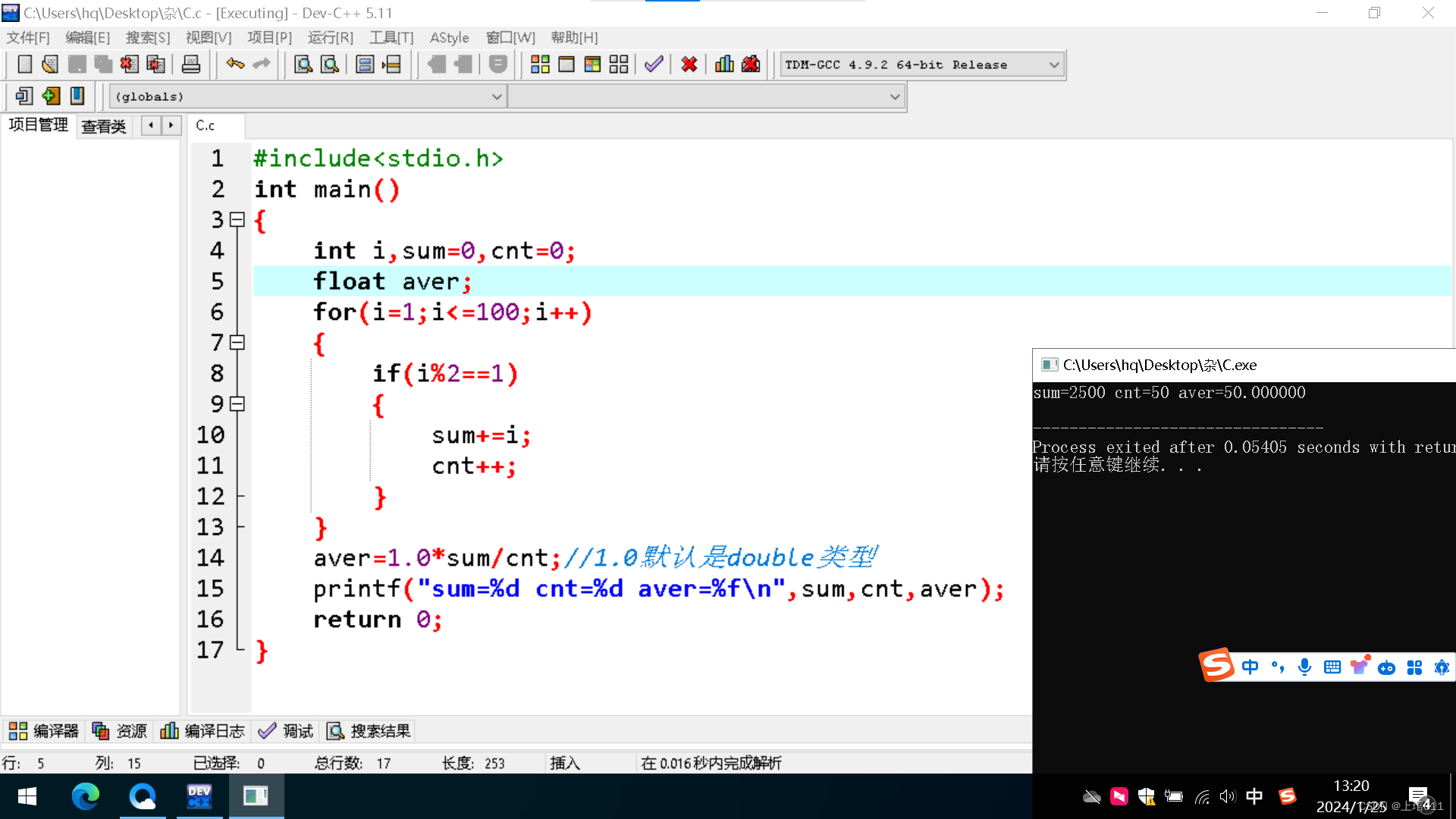Open the 文件[F] menu
Viewport: 1456px width, 819px height.
click(28, 37)
